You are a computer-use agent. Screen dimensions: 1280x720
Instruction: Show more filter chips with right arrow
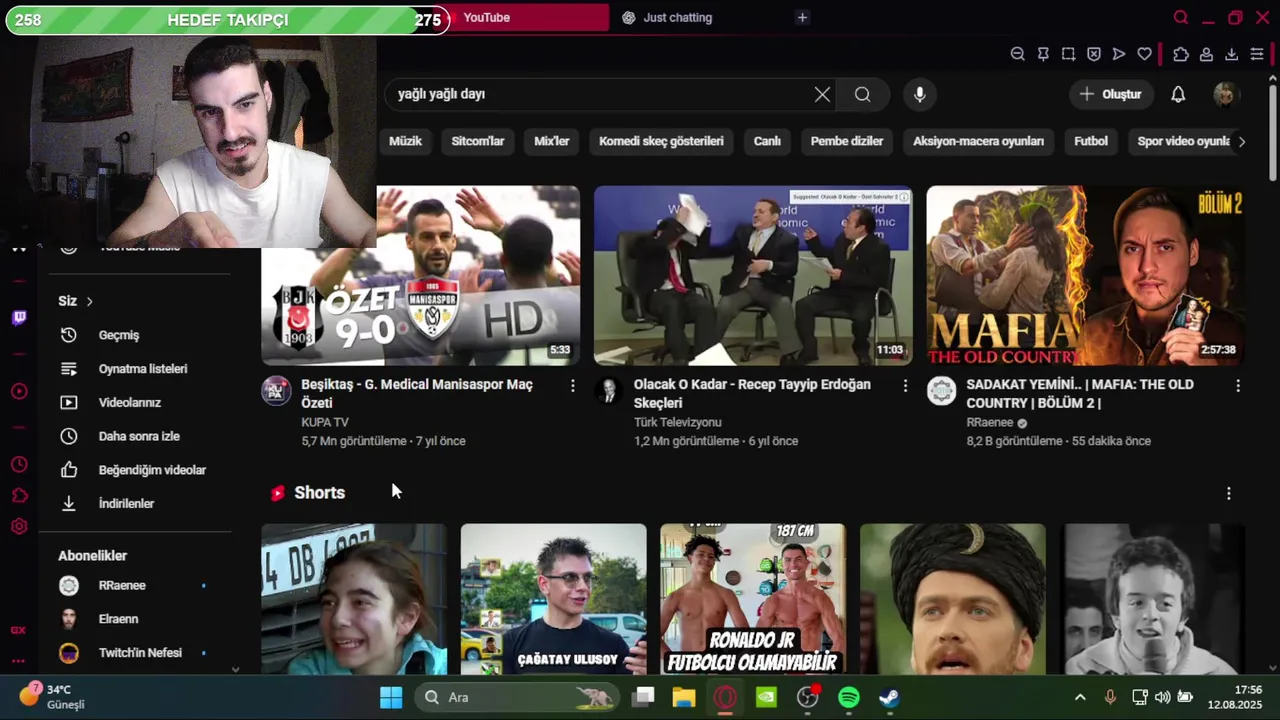[x=1242, y=141]
